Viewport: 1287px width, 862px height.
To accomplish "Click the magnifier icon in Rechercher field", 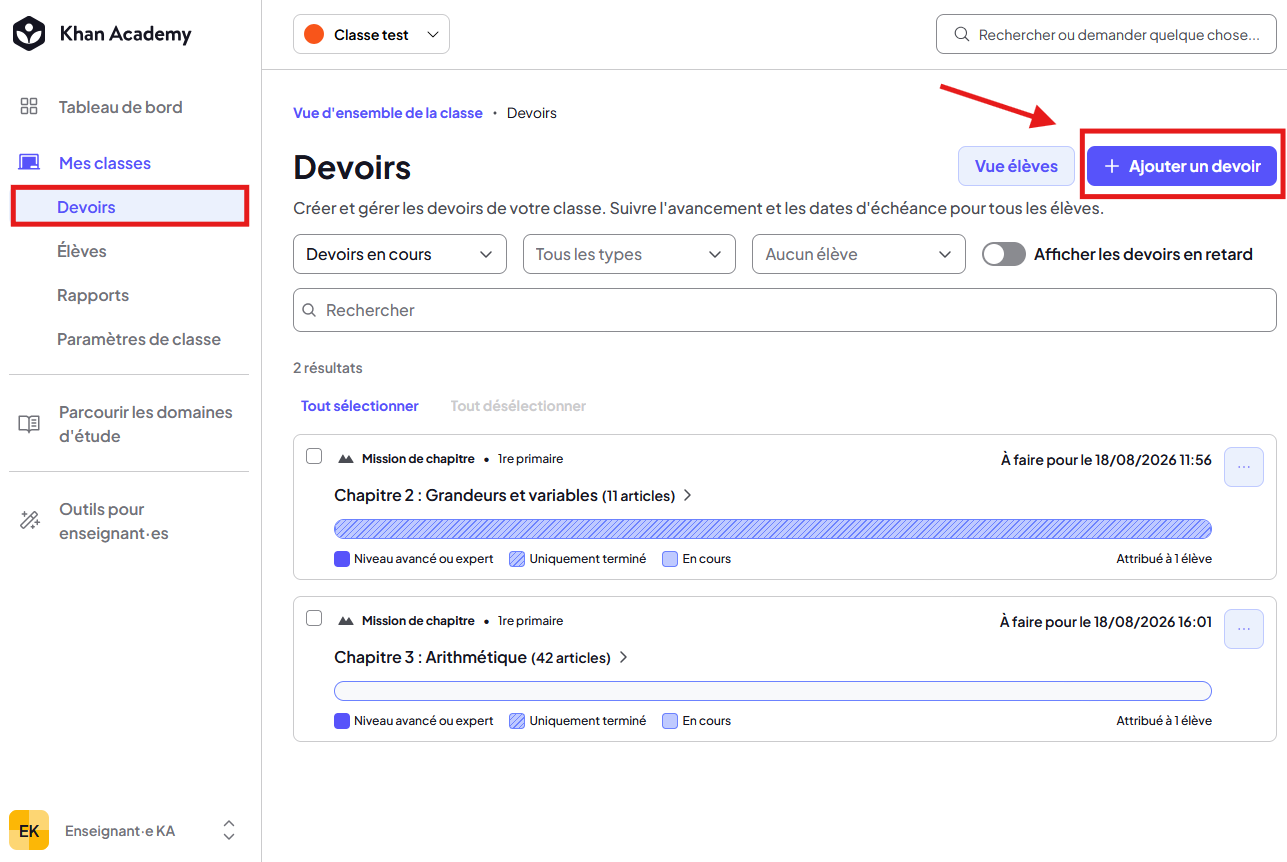I will (310, 310).
